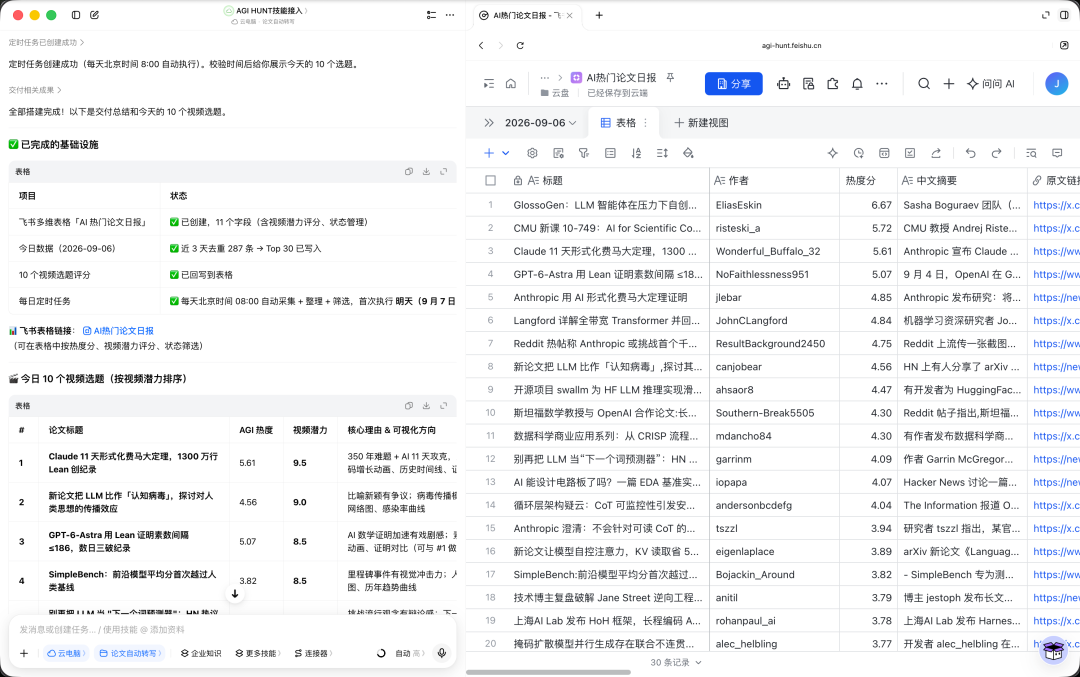Image resolution: width=1080 pixels, height=677 pixels.
Task: Open the fill color paint bucket tool
Action: [688, 153]
